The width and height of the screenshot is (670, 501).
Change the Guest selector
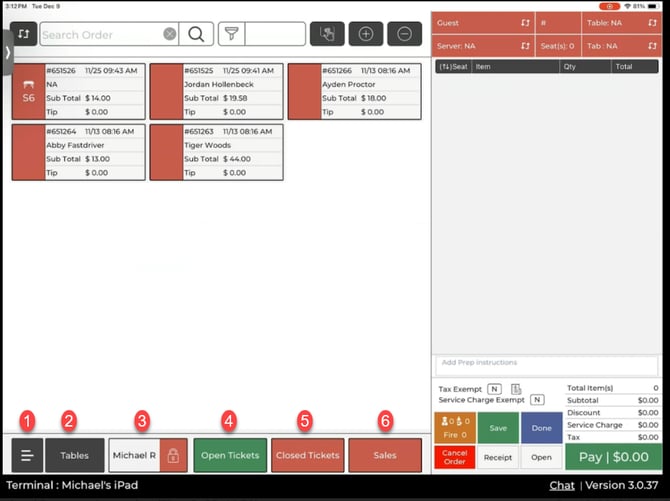tap(482, 23)
